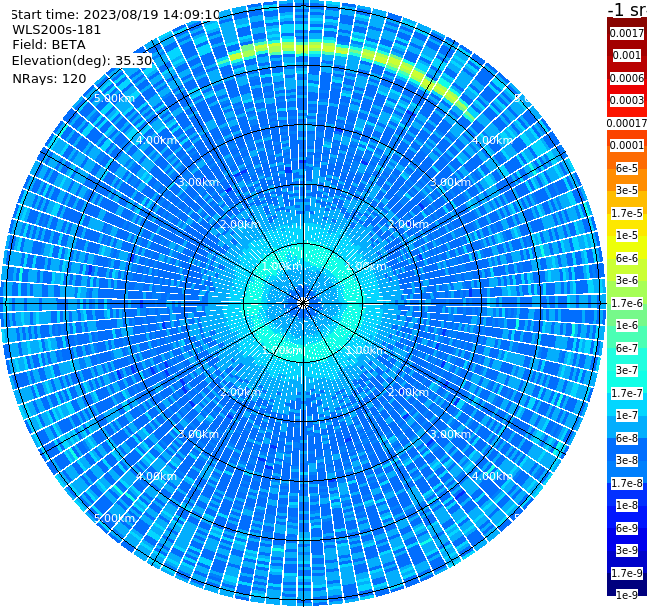Pick the yellow 1e-5 colorbar band
Screen dimensions: 647x607
(x=627, y=235)
